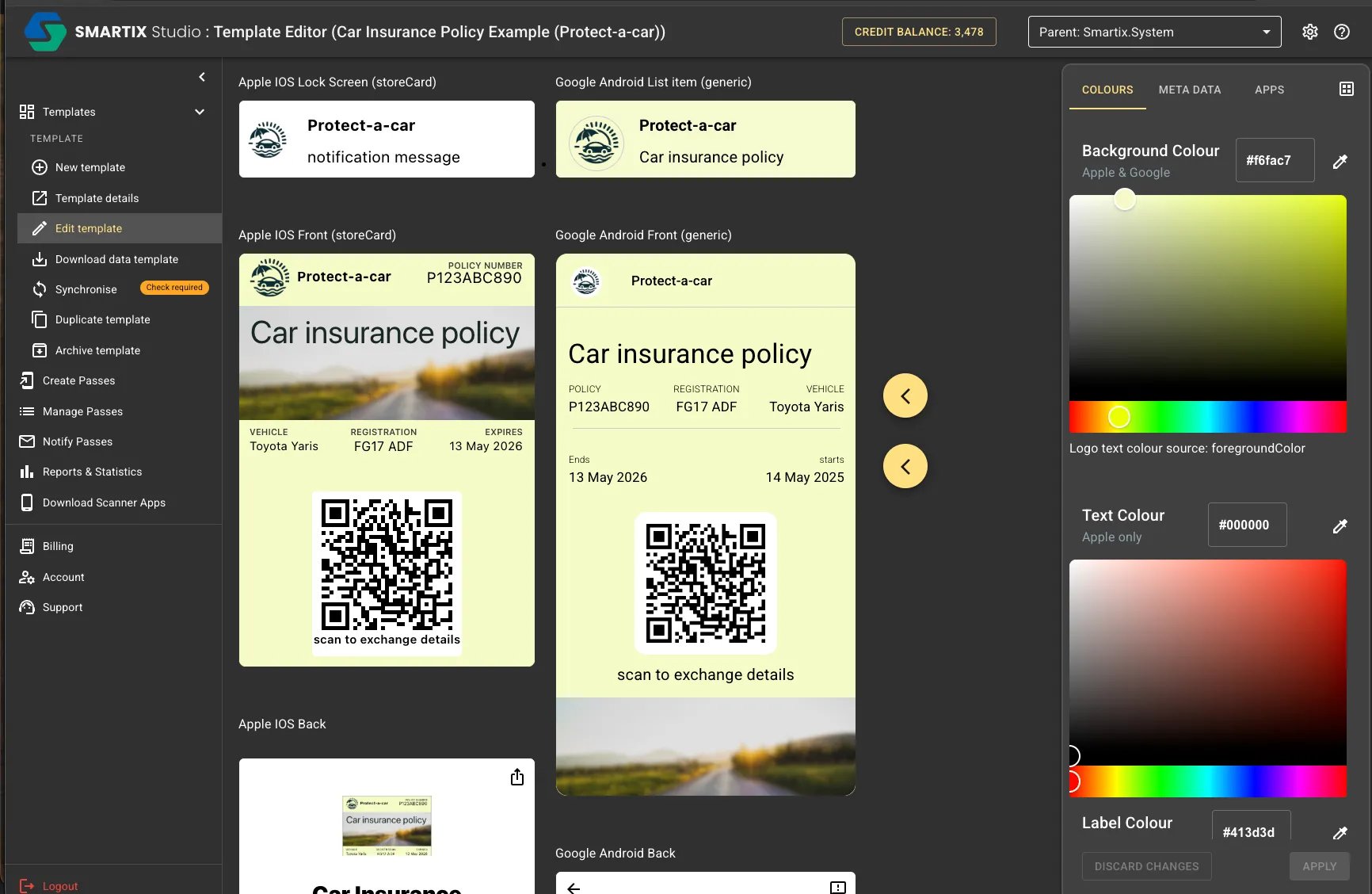The width and height of the screenshot is (1372, 894).
Task: Open the help question mark icon
Action: (x=1342, y=32)
